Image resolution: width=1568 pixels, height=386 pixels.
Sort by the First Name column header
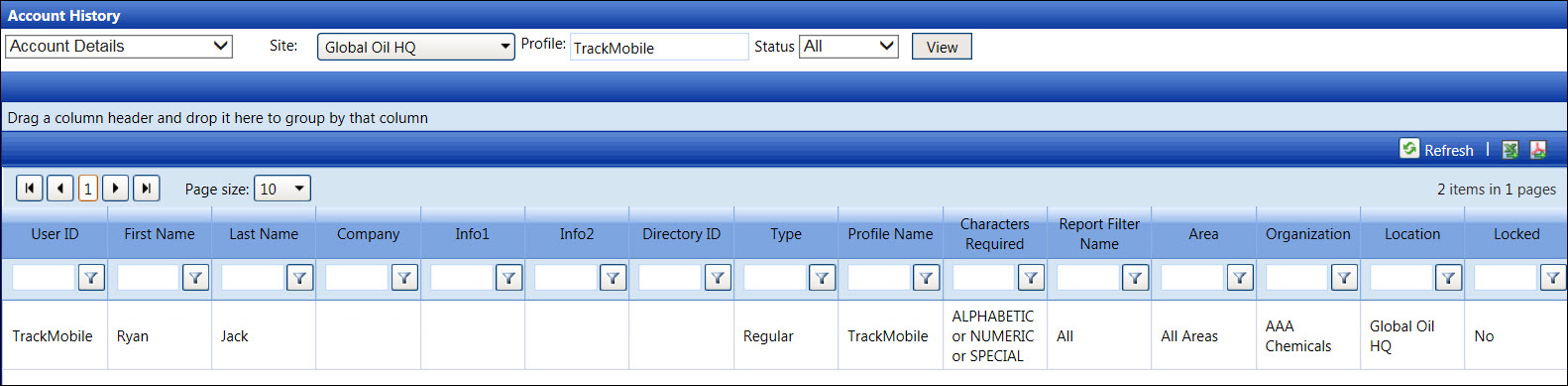(160, 234)
